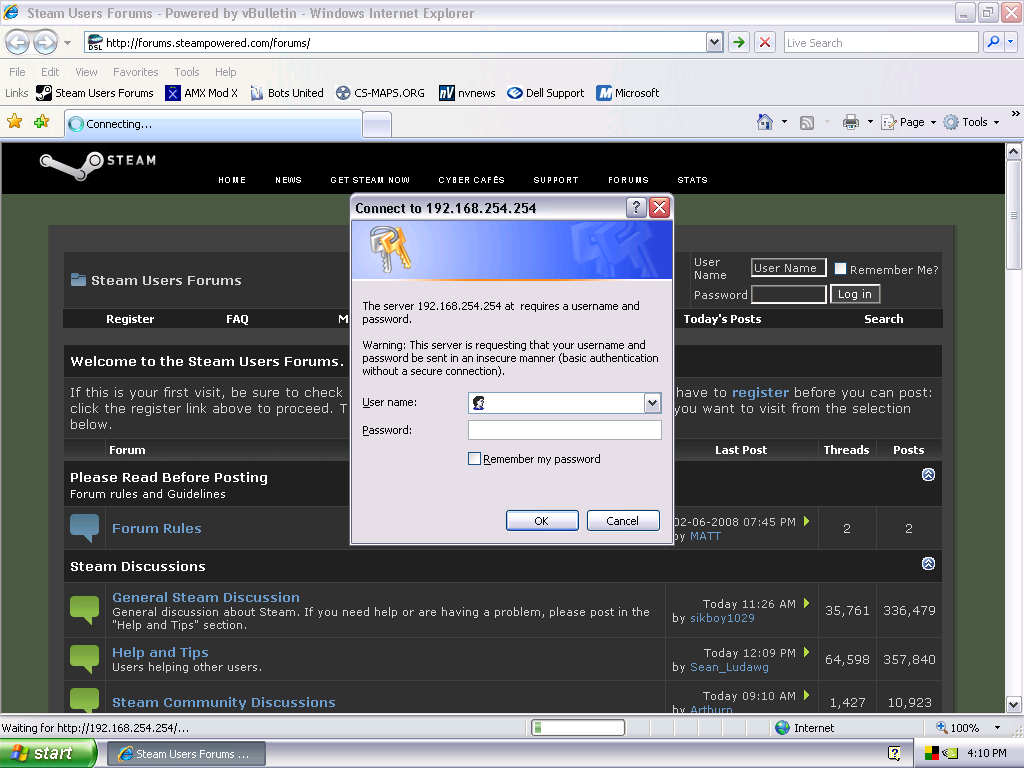Click the zoom level magnifier in status bar

[x=942, y=727]
